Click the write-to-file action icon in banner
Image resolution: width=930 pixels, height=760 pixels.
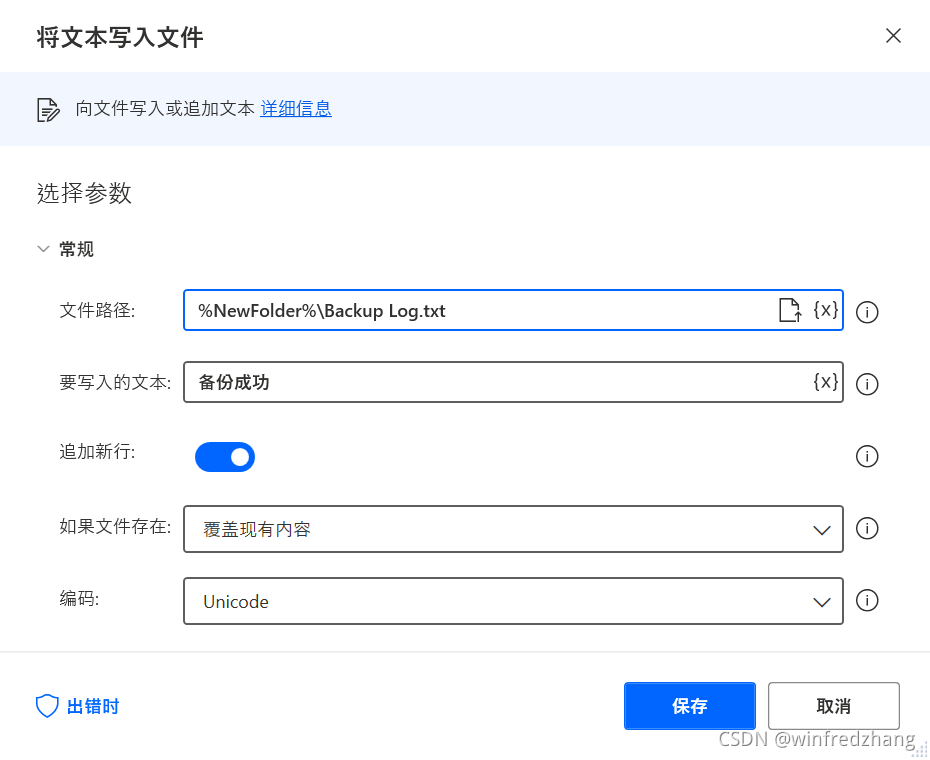pyautogui.click(x=48, y=110)
